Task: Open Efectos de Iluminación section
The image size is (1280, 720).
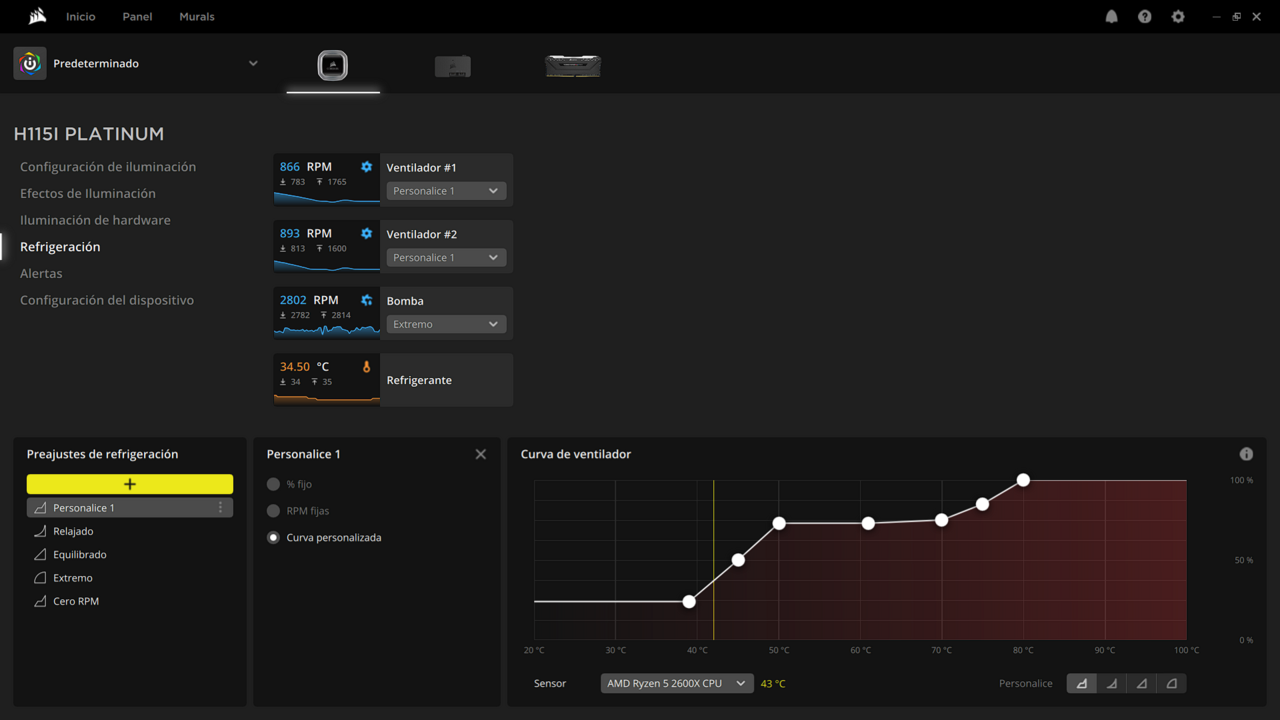Action: tap(88, 193)
